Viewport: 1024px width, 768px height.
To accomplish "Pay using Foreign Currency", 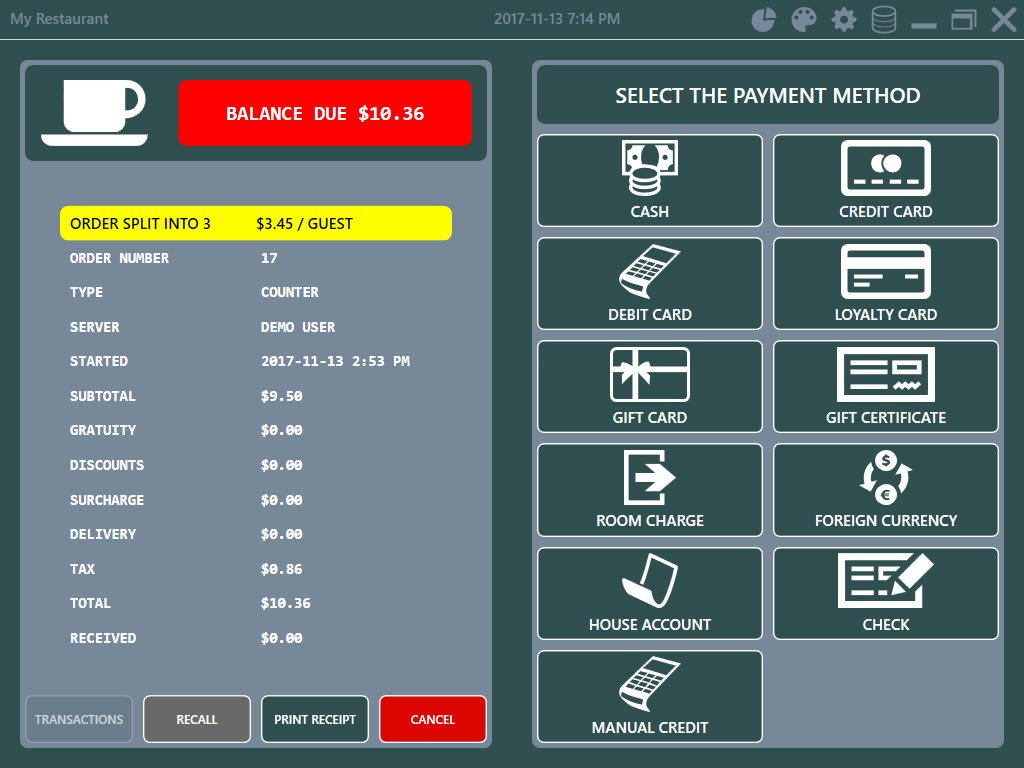I will [x=885, y=489].
